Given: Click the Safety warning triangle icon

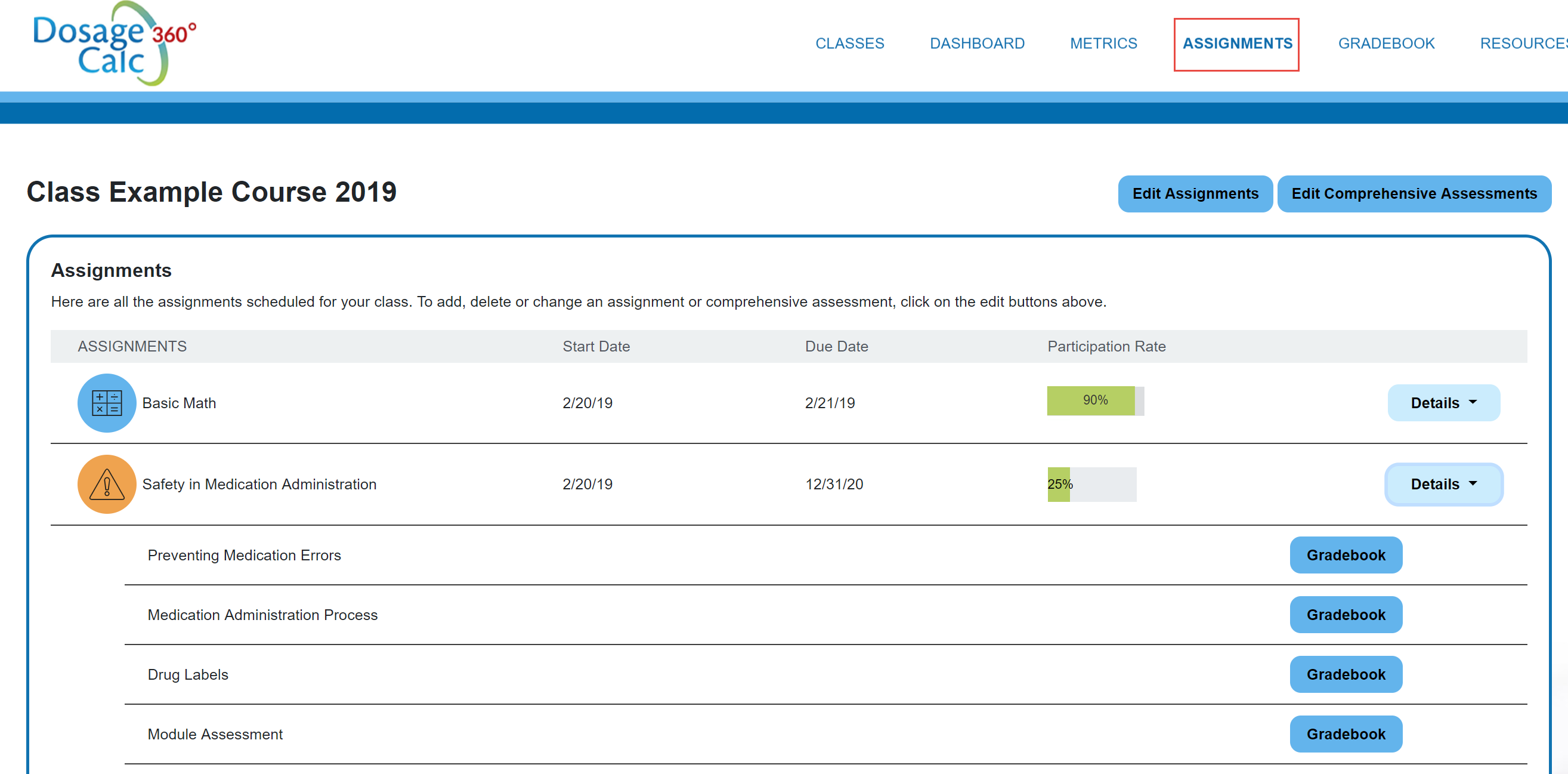Looking at the screenshot, I should [x=107, y=484].
